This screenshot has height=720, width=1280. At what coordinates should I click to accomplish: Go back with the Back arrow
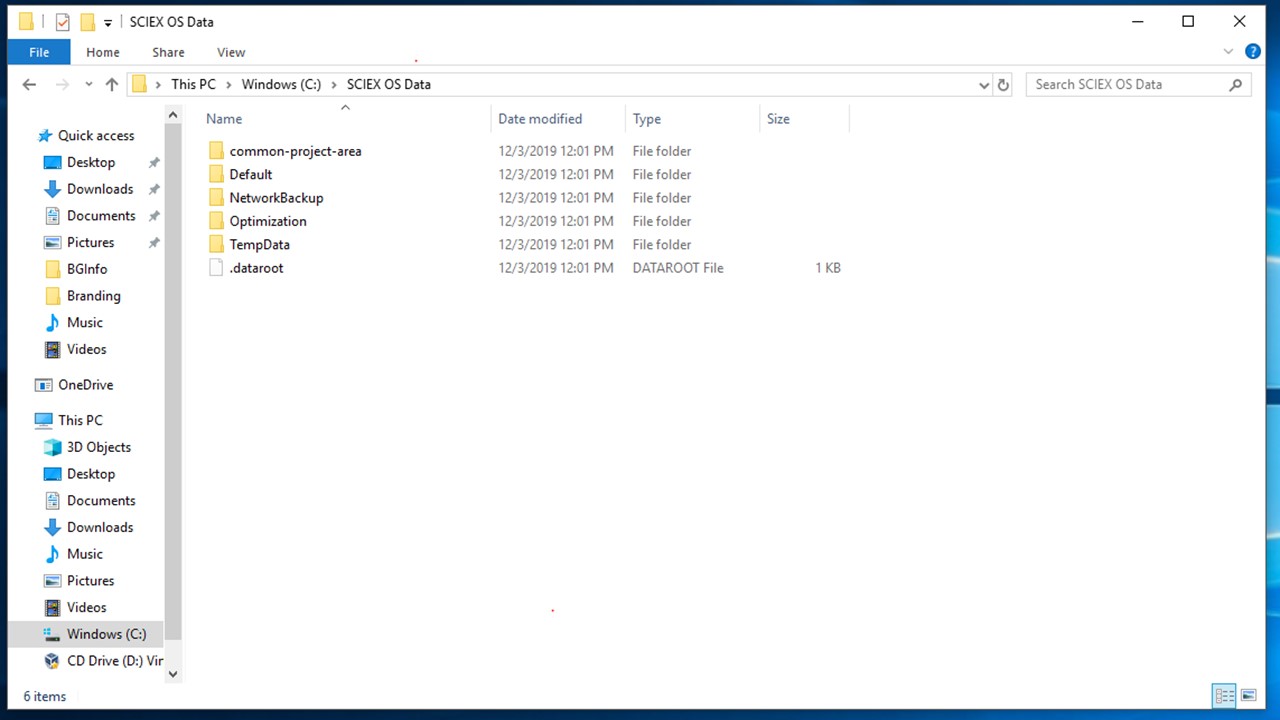pos(29,85)
